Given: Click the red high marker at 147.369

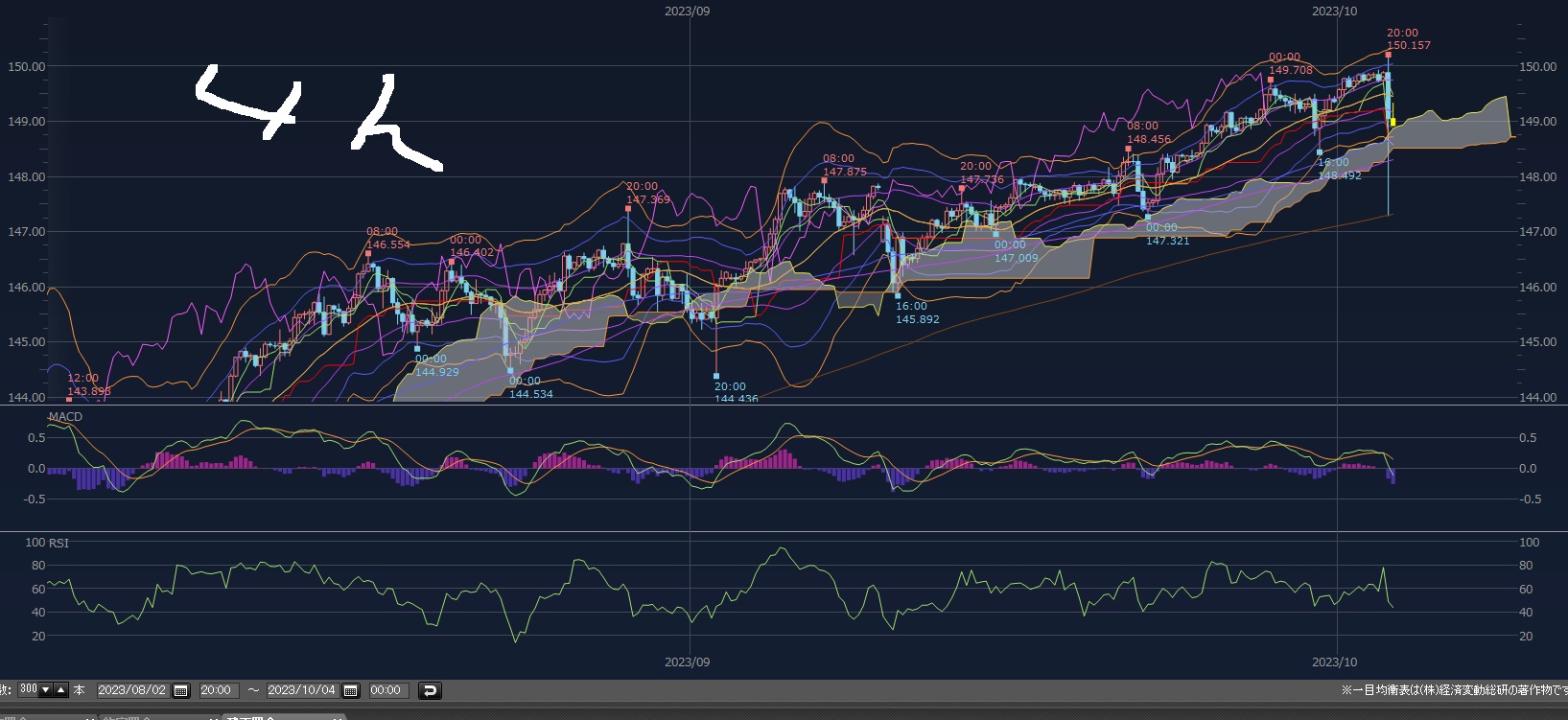Looking at the screenshot, I should (628, 210).
